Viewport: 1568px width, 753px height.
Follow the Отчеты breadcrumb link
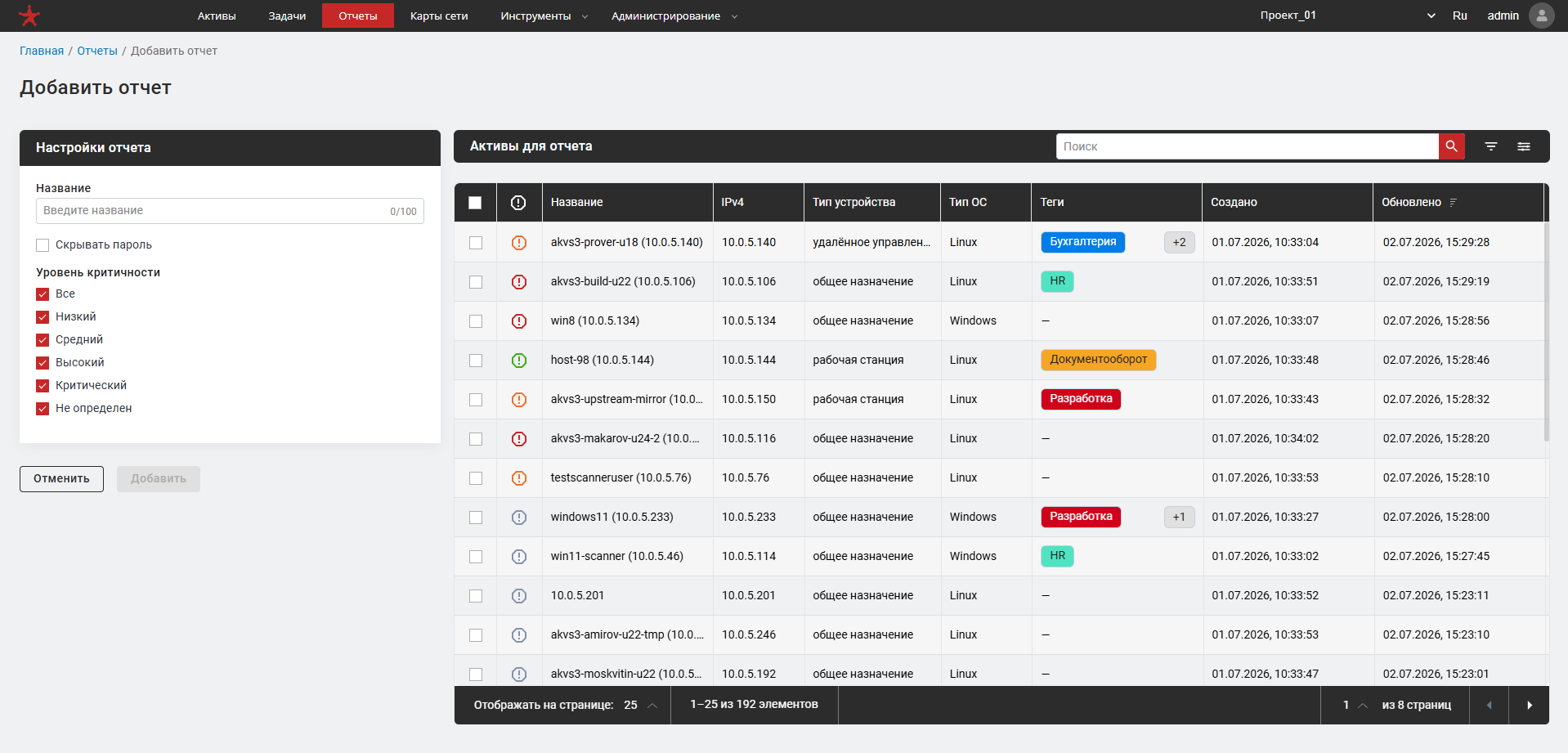pyautogui.click(x=97, y=51)
